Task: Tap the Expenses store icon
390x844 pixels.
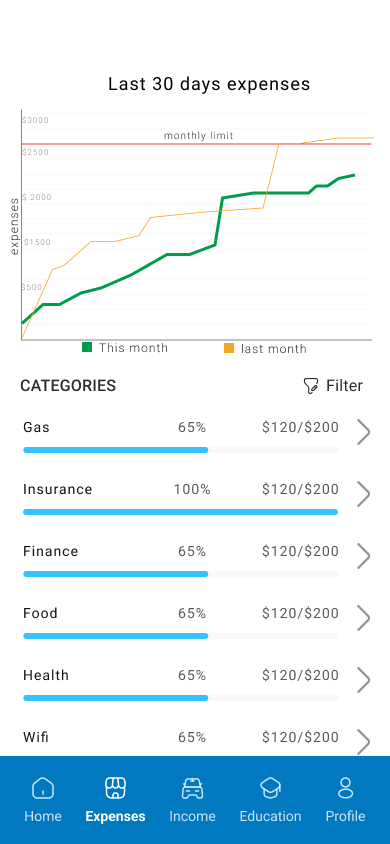Action: 115,789
